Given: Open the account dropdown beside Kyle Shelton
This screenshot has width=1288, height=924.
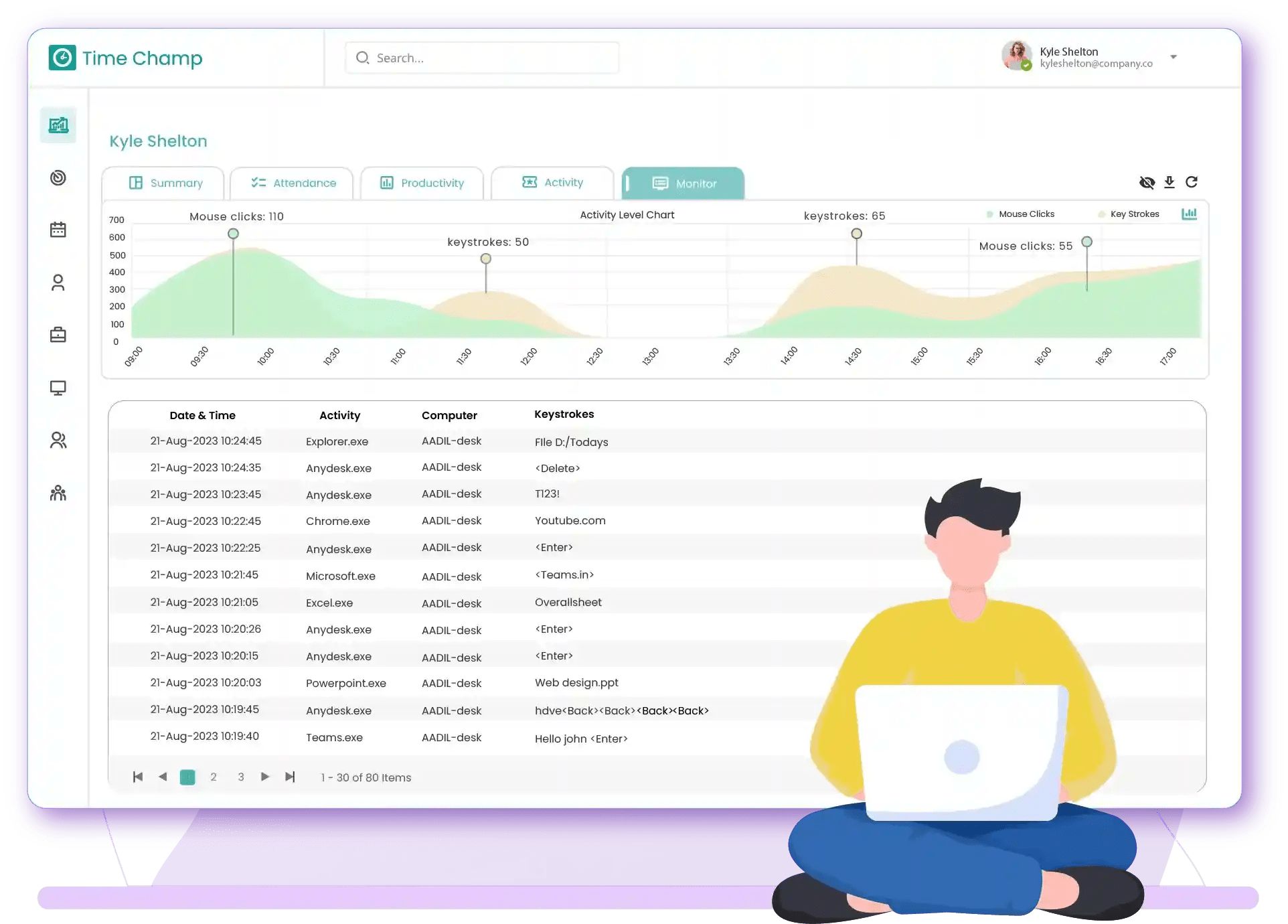Looking at the screenshot, I should 1174,57.
